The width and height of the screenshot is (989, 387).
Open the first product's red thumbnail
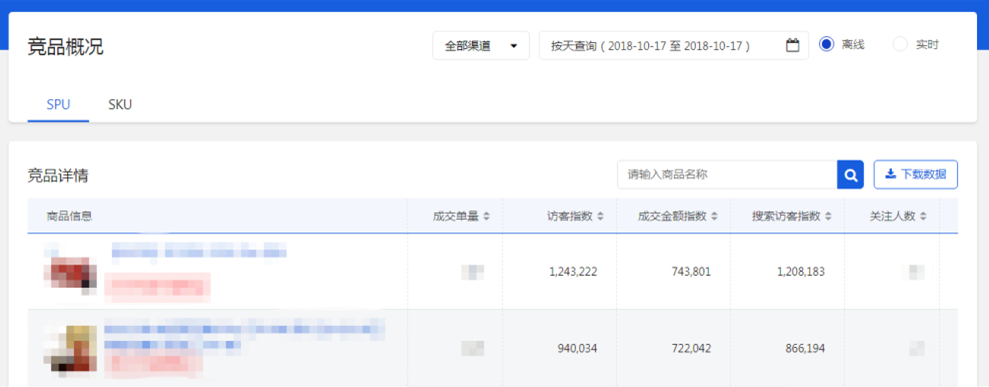click(x=69, y=272)
